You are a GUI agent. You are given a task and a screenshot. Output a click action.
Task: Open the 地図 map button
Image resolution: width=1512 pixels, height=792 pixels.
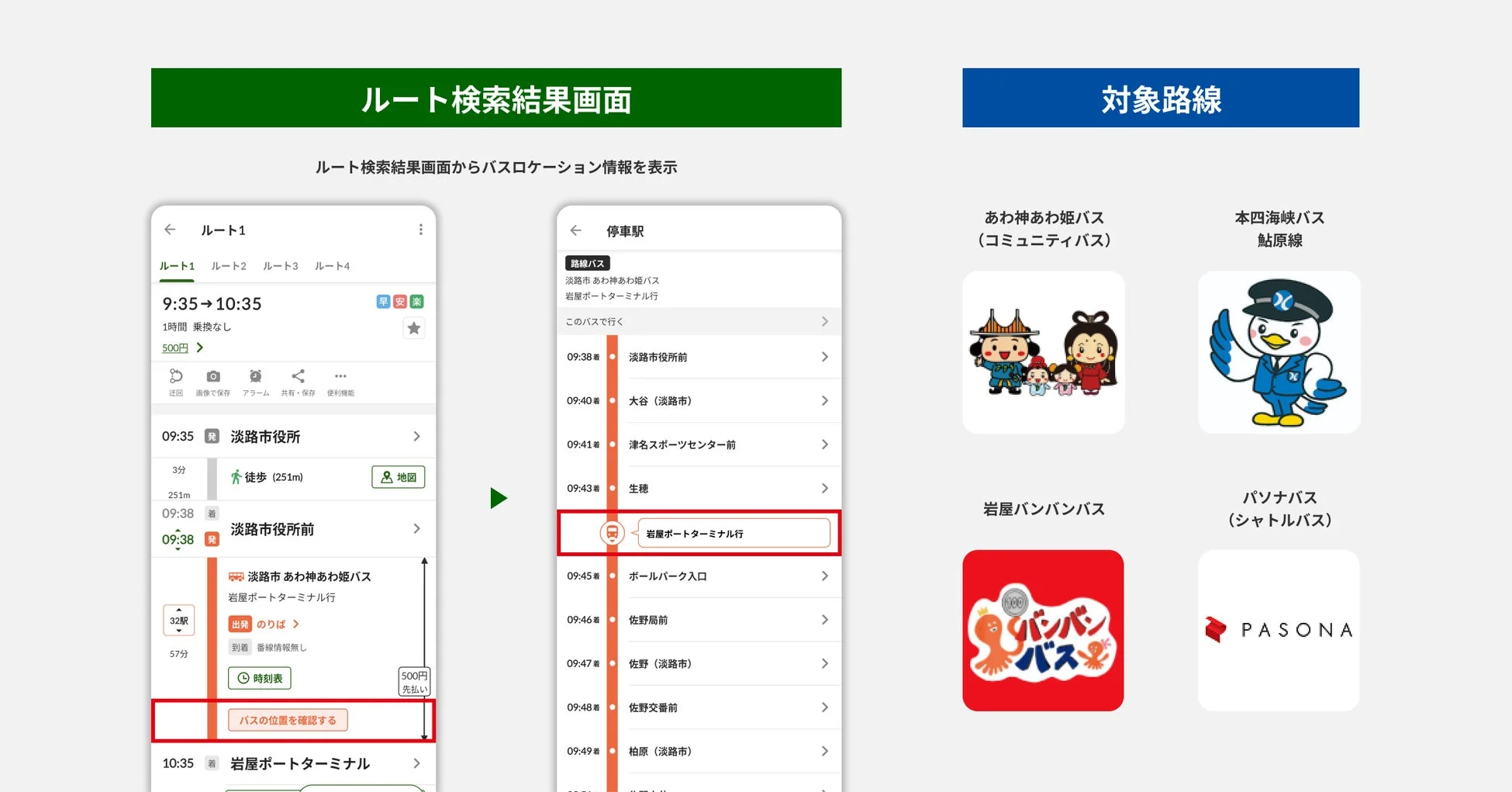pyautogui.click(x=399, y=477)
